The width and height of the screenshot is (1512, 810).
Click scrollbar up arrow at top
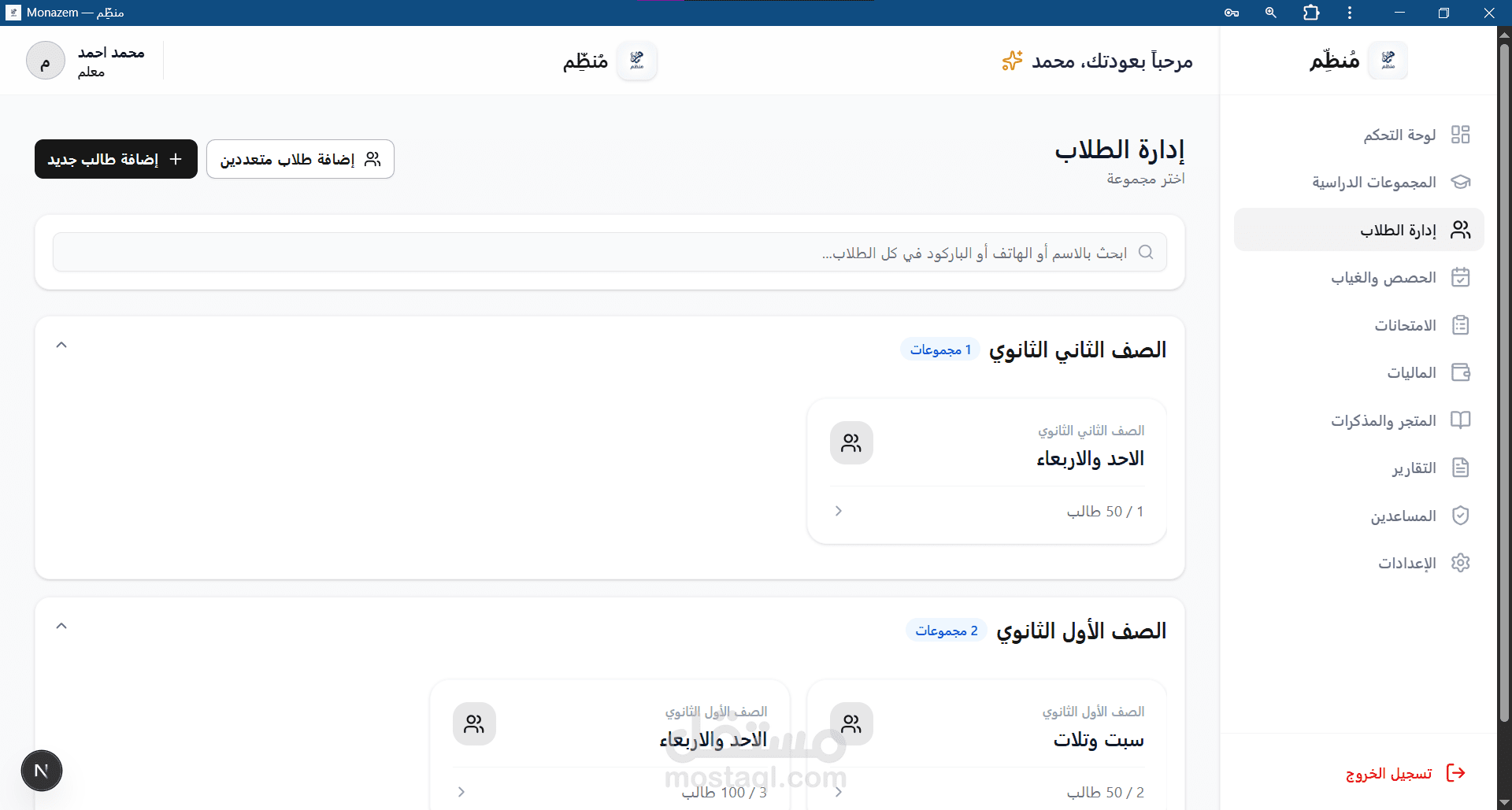click(1504, 33)
